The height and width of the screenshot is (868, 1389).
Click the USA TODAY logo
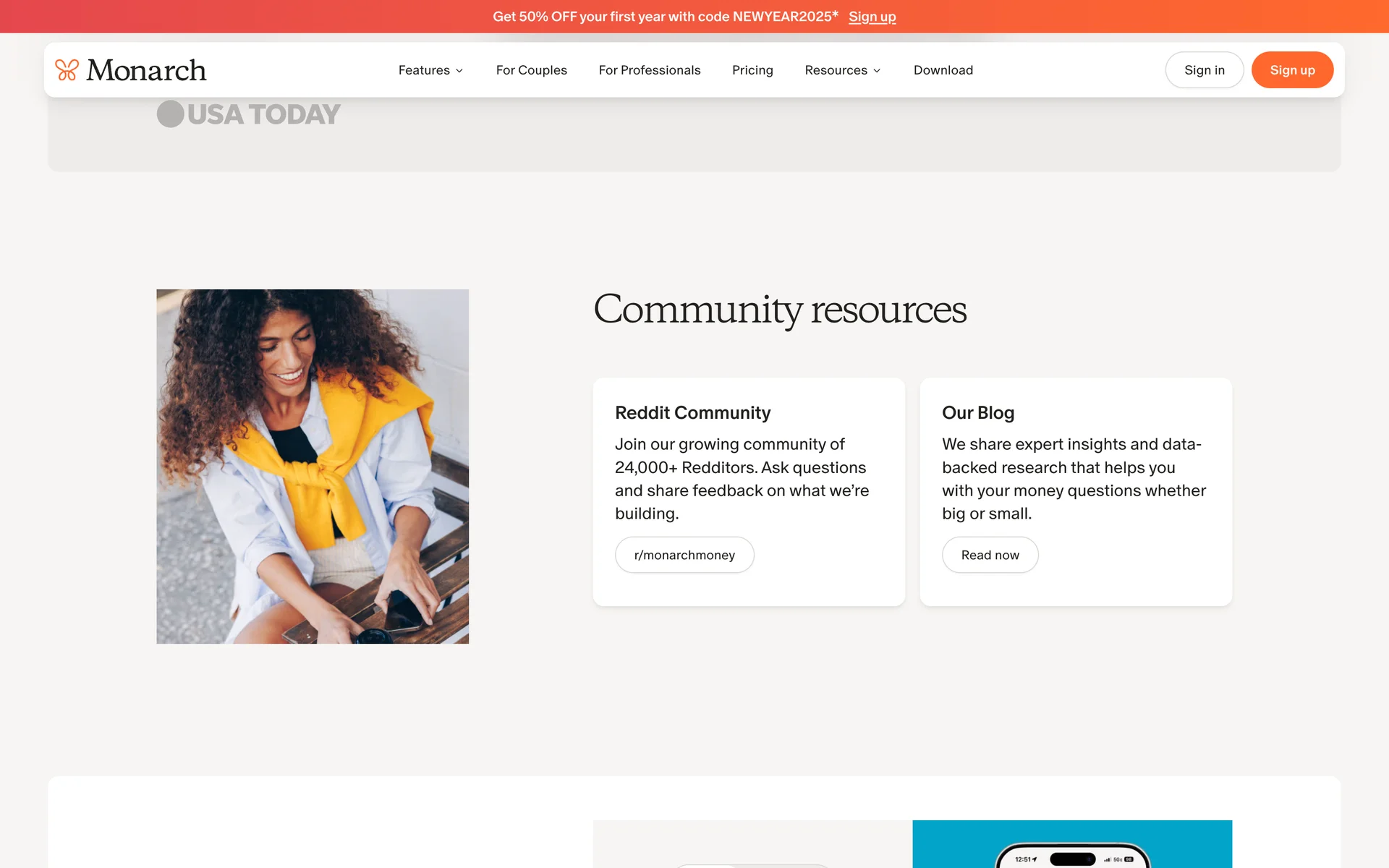[248, 114]
